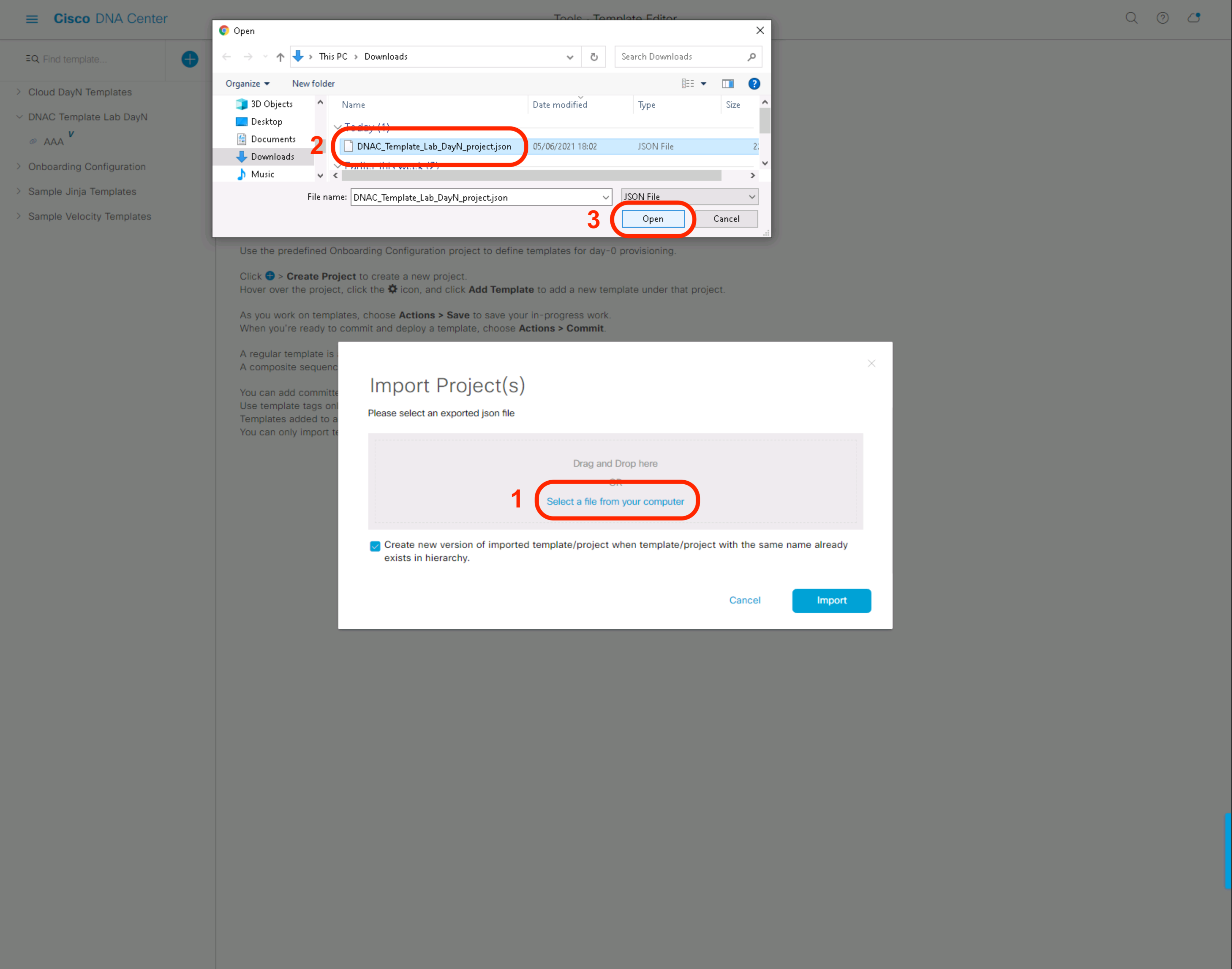This screenshot has height=969, width=1232.
Task: Select DNAC_Template_Lab_DayN_project.json file
Action: (434, 146)
